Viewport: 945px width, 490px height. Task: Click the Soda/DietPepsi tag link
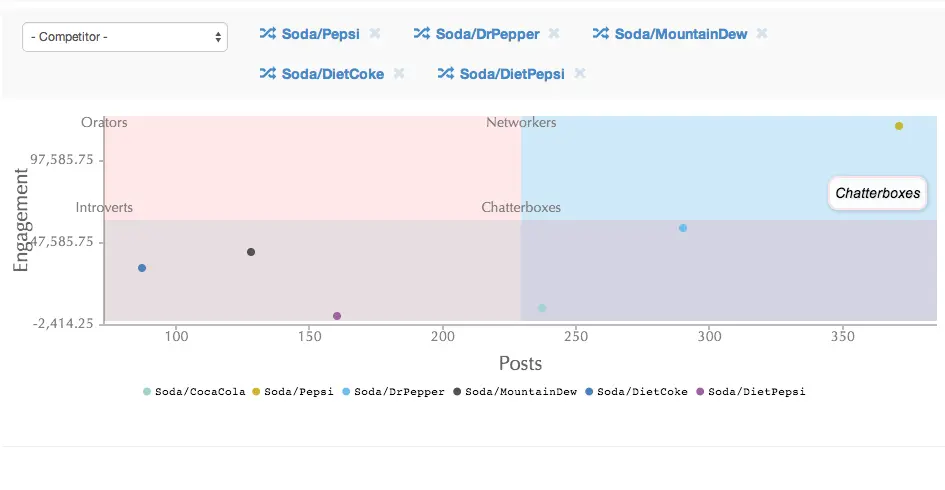[x=512, y=73]
